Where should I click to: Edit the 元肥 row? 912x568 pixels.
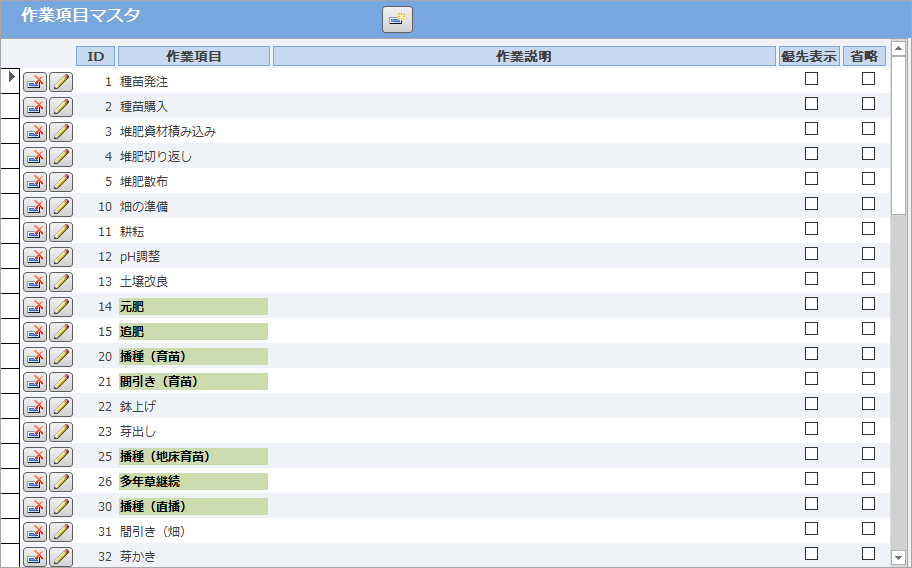[x=61, y=307]
